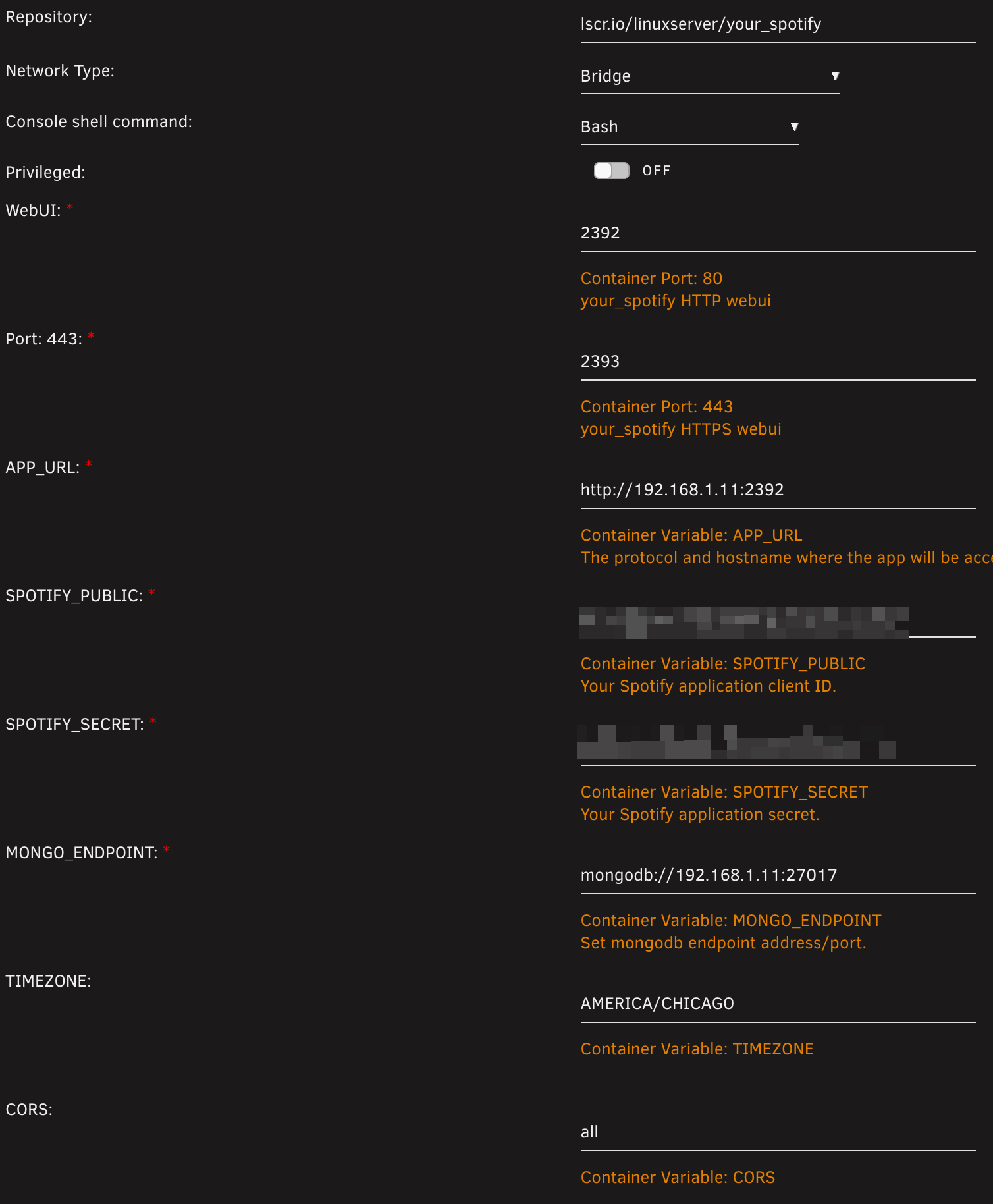Image resolution: width=993 pixels, height=1204 pixels.
Task: Open the Console shell command dropdown
Action: click(x=689, y=127)
